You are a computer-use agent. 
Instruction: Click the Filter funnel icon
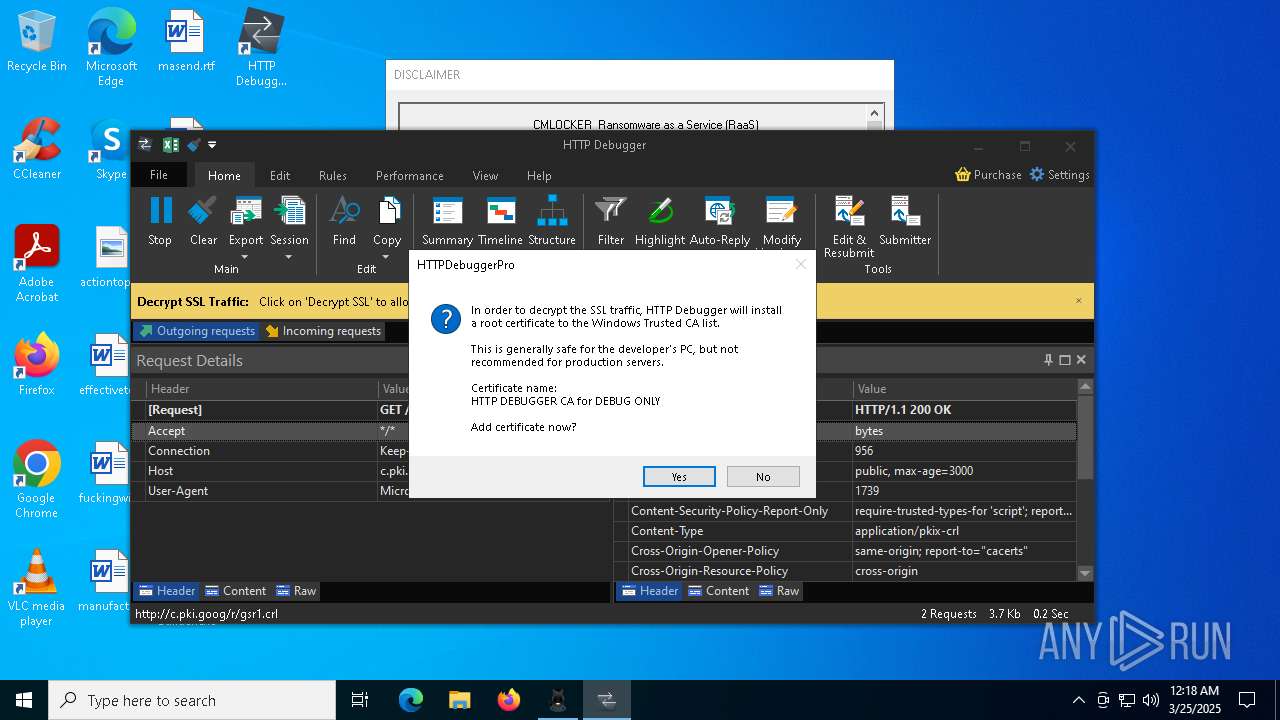(610, 211)
